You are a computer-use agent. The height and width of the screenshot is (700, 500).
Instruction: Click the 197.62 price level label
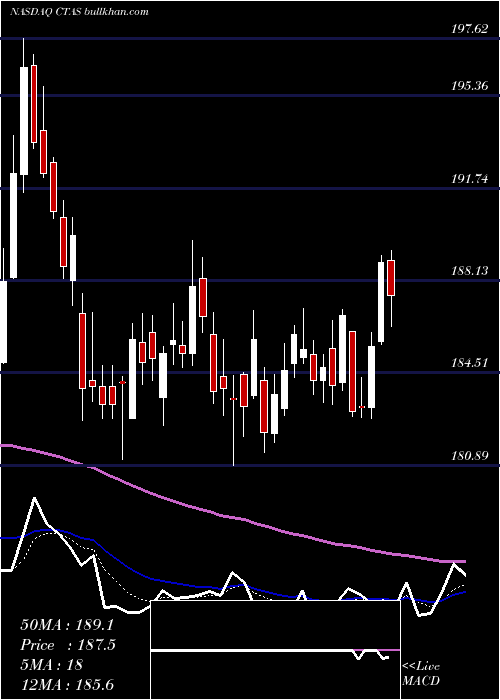pyautogui.click(x=469, y=29)
